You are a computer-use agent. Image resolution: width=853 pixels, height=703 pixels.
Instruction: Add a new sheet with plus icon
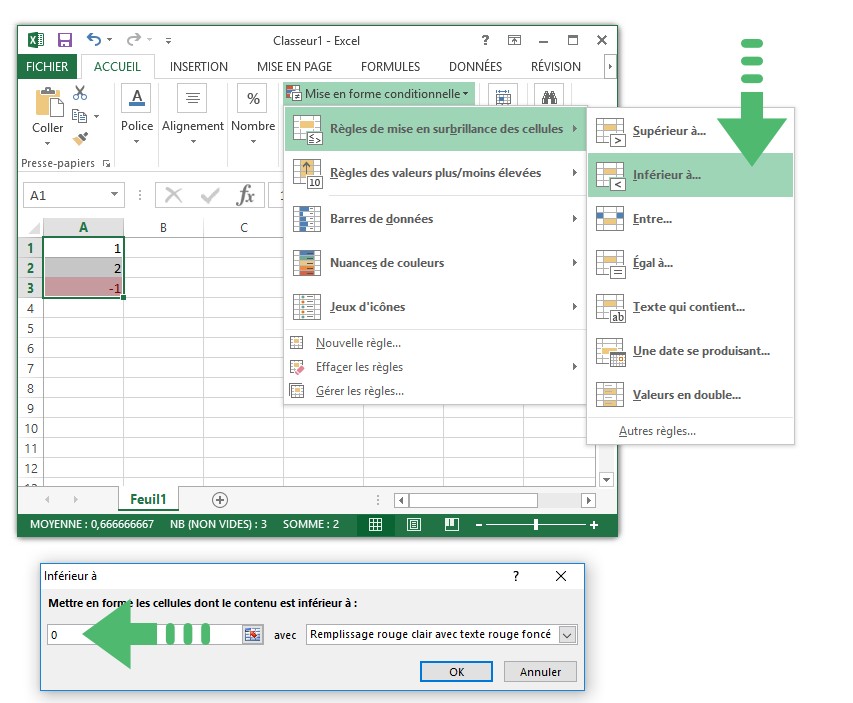click(220, 500)
